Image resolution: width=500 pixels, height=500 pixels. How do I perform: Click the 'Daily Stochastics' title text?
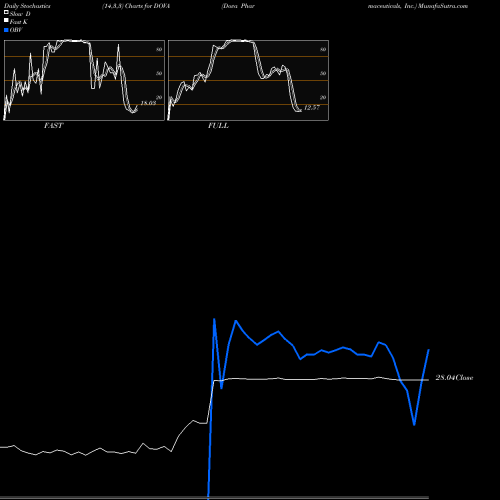click(27, 6)
